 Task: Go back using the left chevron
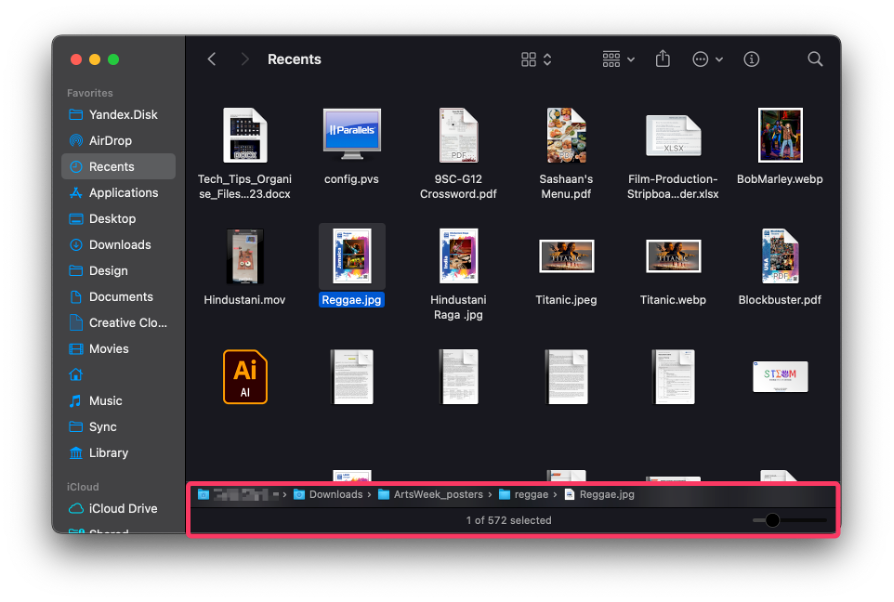(212, 59)
